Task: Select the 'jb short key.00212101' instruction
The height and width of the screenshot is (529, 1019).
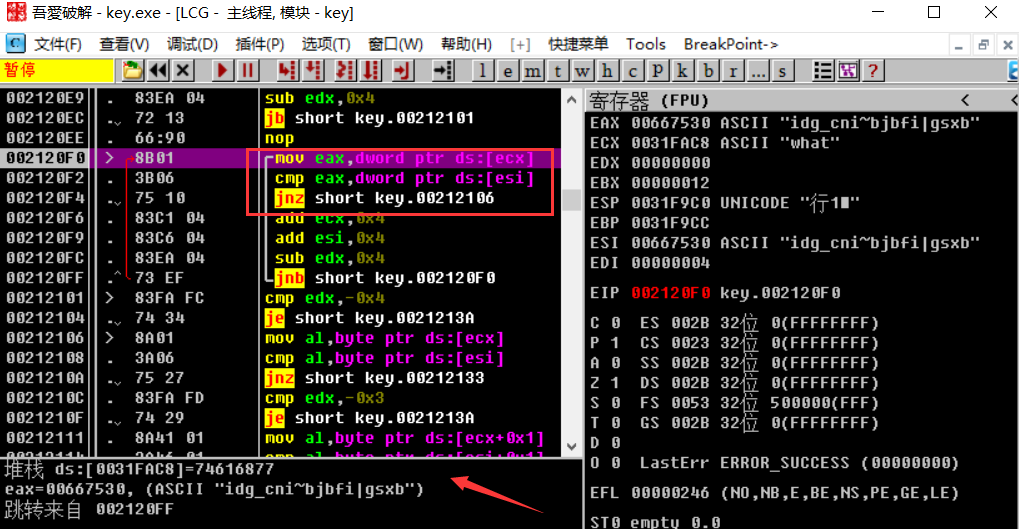Action: point(369,118)
